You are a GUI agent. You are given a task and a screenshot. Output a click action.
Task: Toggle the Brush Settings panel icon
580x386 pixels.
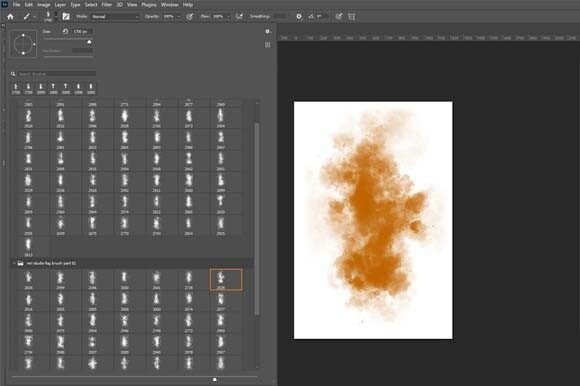(x=66, y=17)
